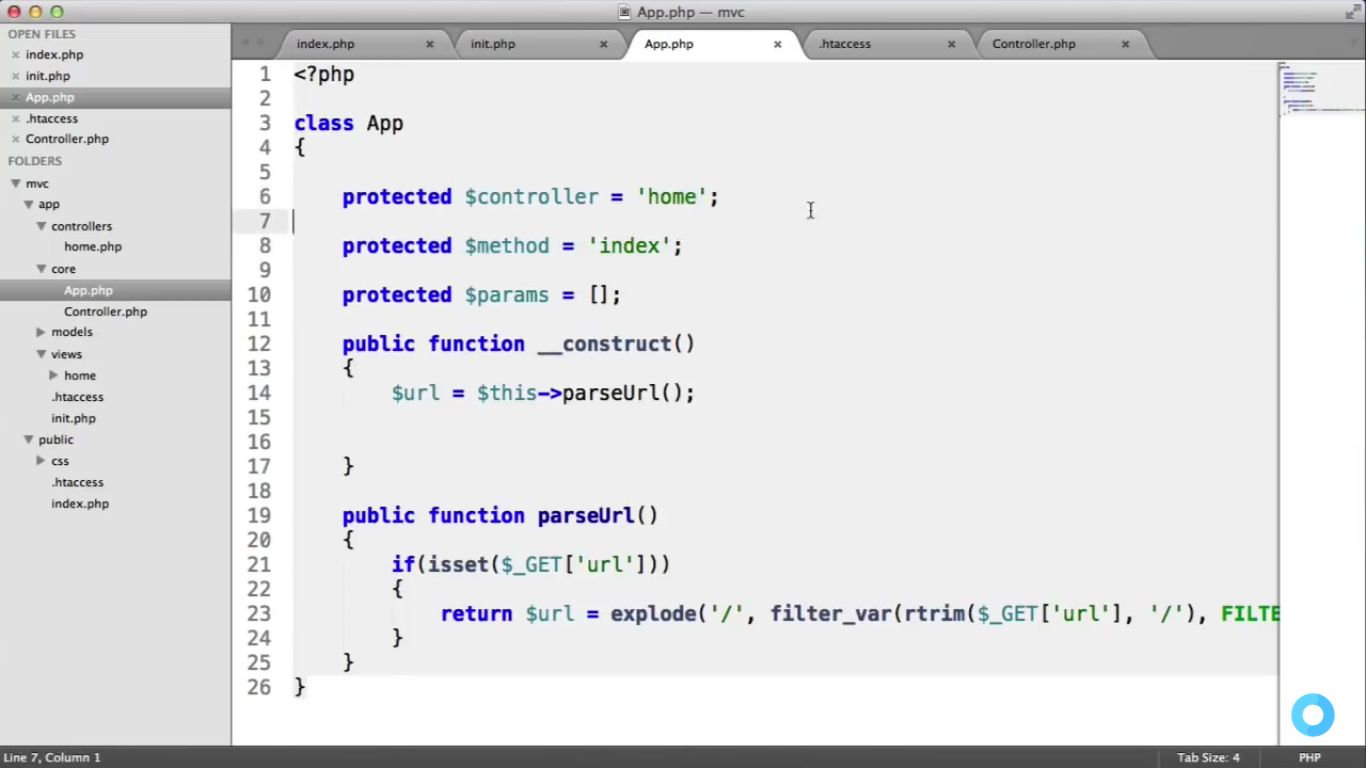Collapse the public folder
Viewport: 1366px width, 768px height.
[29, 440]
